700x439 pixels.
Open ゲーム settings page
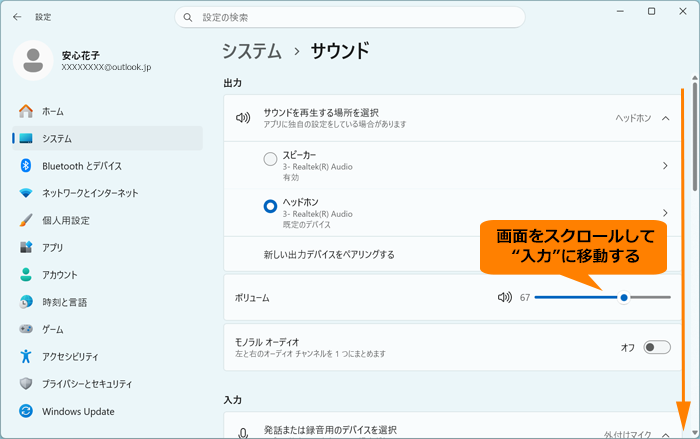coord(108,329)
